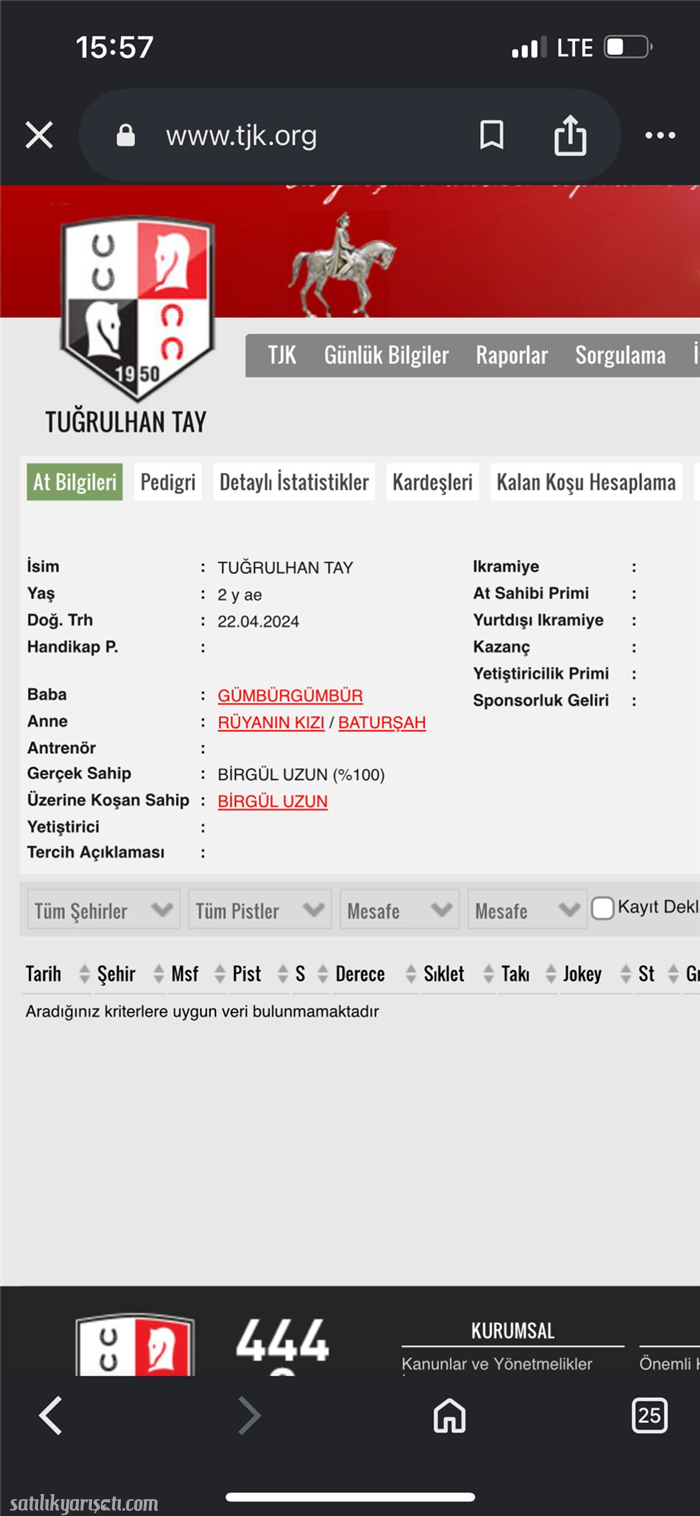This screenshot has height=1516, width=700.
Task: Sort by the Msf column
Action: coord(185,974)
